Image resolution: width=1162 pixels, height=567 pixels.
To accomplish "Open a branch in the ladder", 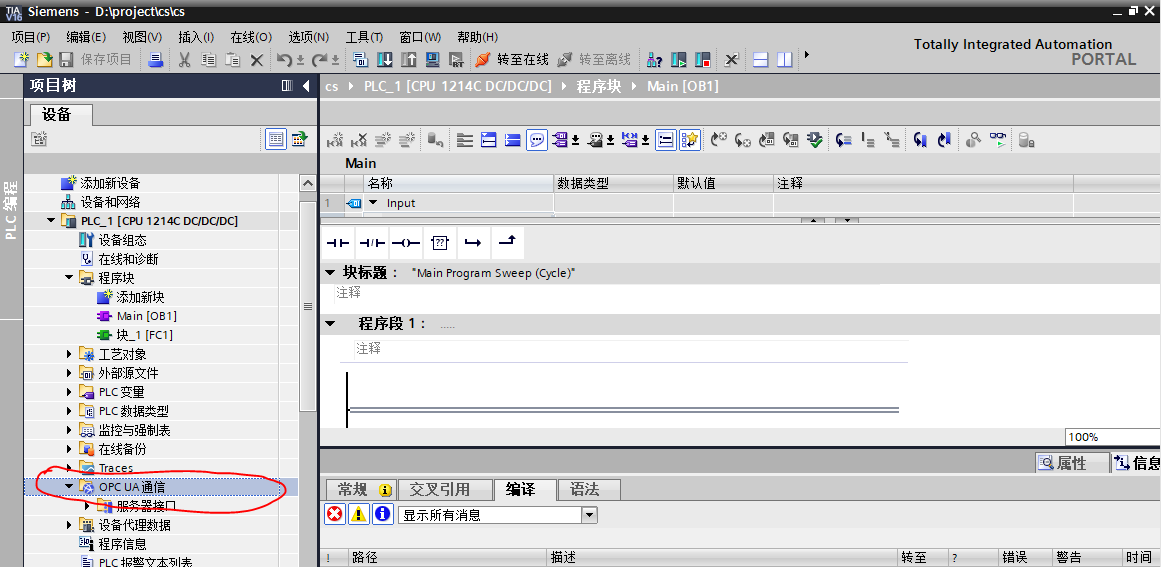I will pos(473,243).
